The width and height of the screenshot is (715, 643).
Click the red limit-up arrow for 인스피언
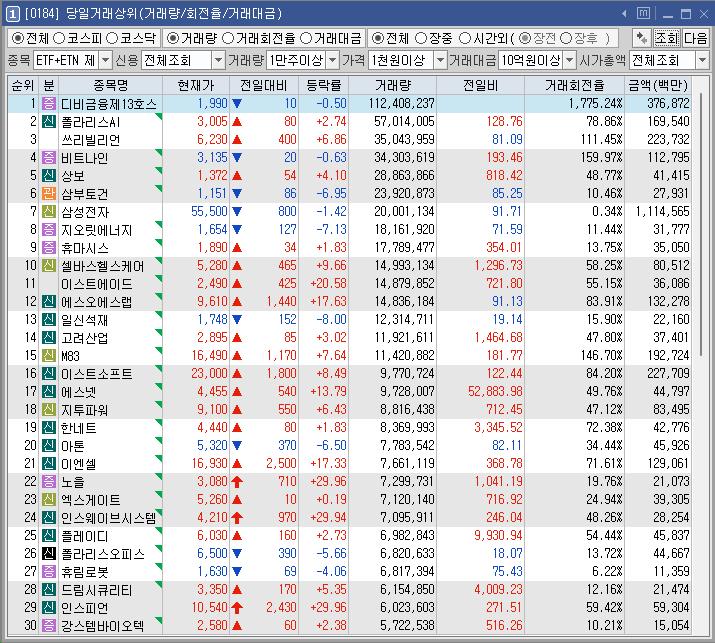pos(237,607)
